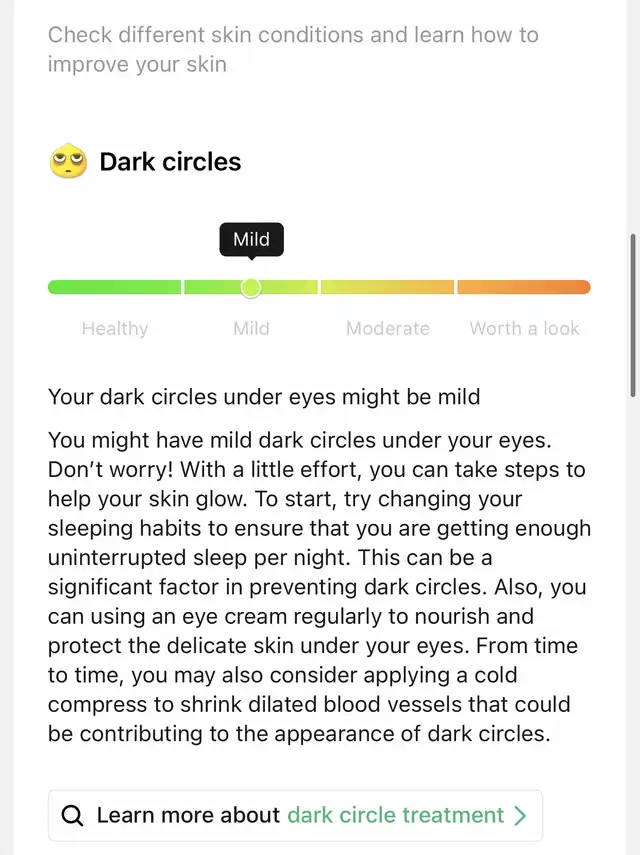Click the chevron after dark circle treatment
The width and height of the screenshot is (640, 855).
[x=520, y=816]
